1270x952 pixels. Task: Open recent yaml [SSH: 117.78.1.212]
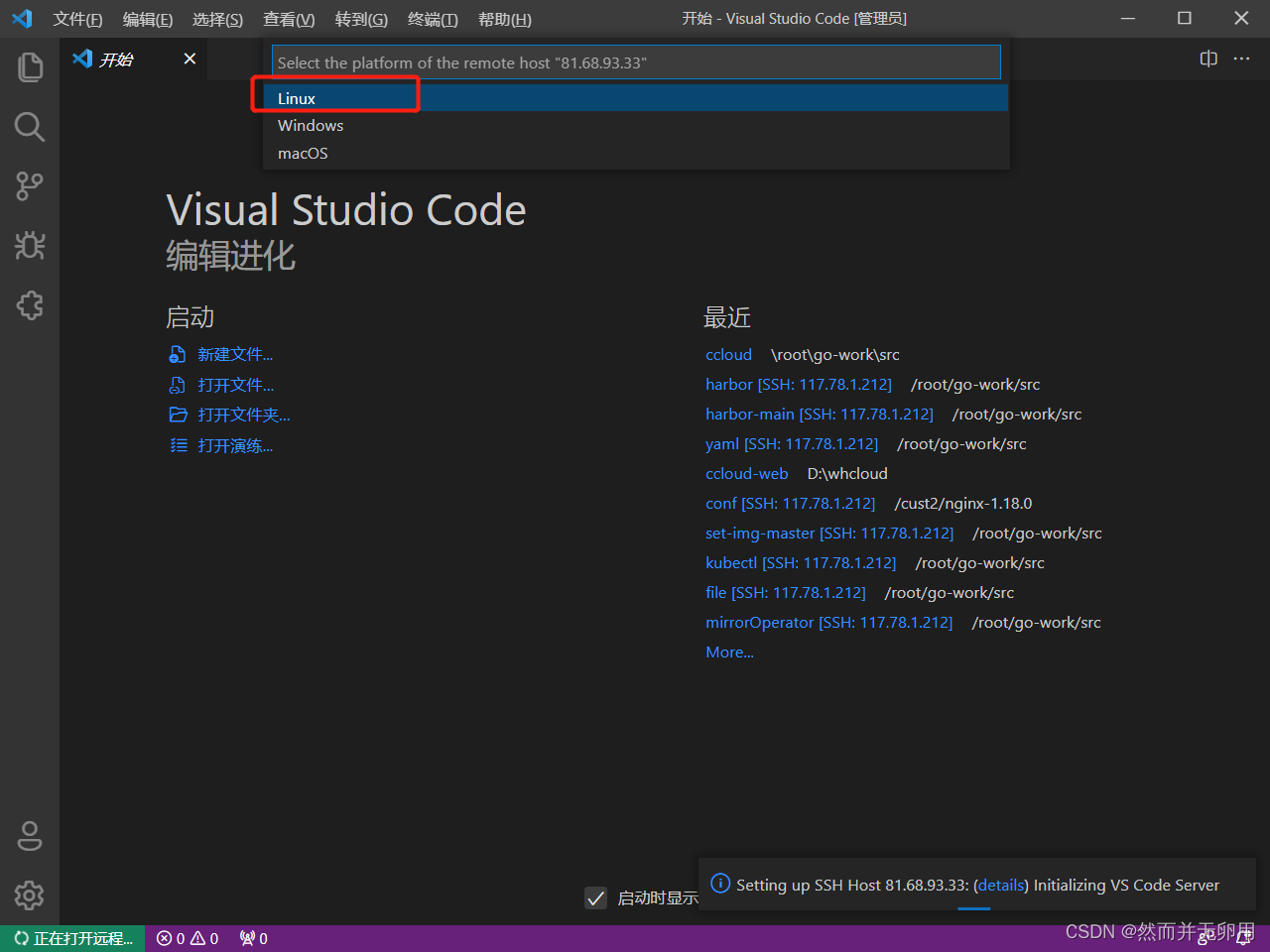792,443
